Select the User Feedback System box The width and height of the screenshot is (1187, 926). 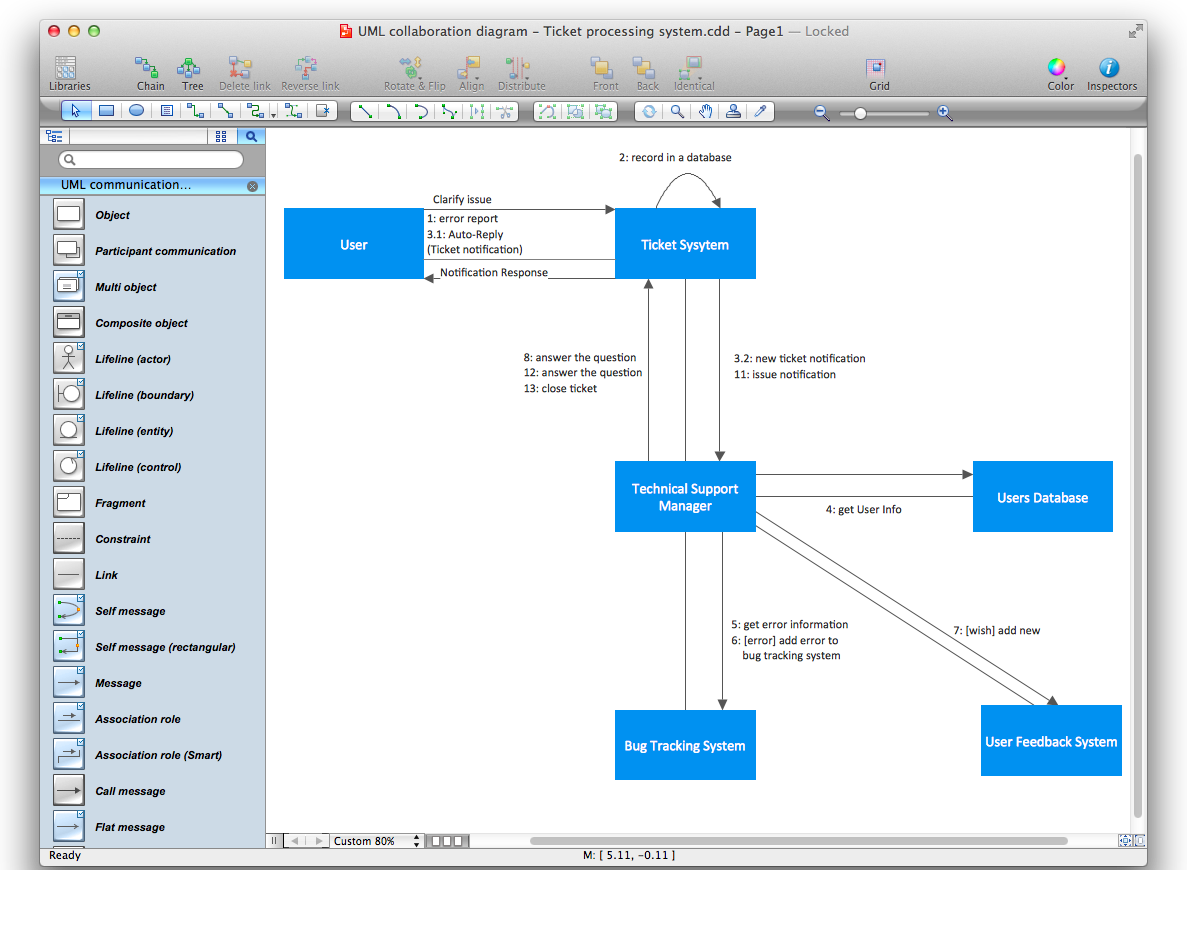click(x=1051, y=741)
